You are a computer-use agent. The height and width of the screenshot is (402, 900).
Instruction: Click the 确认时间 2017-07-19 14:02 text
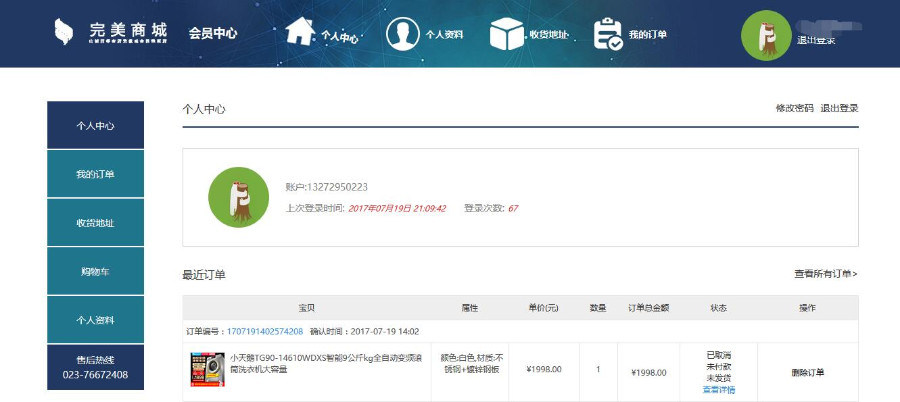364,331
